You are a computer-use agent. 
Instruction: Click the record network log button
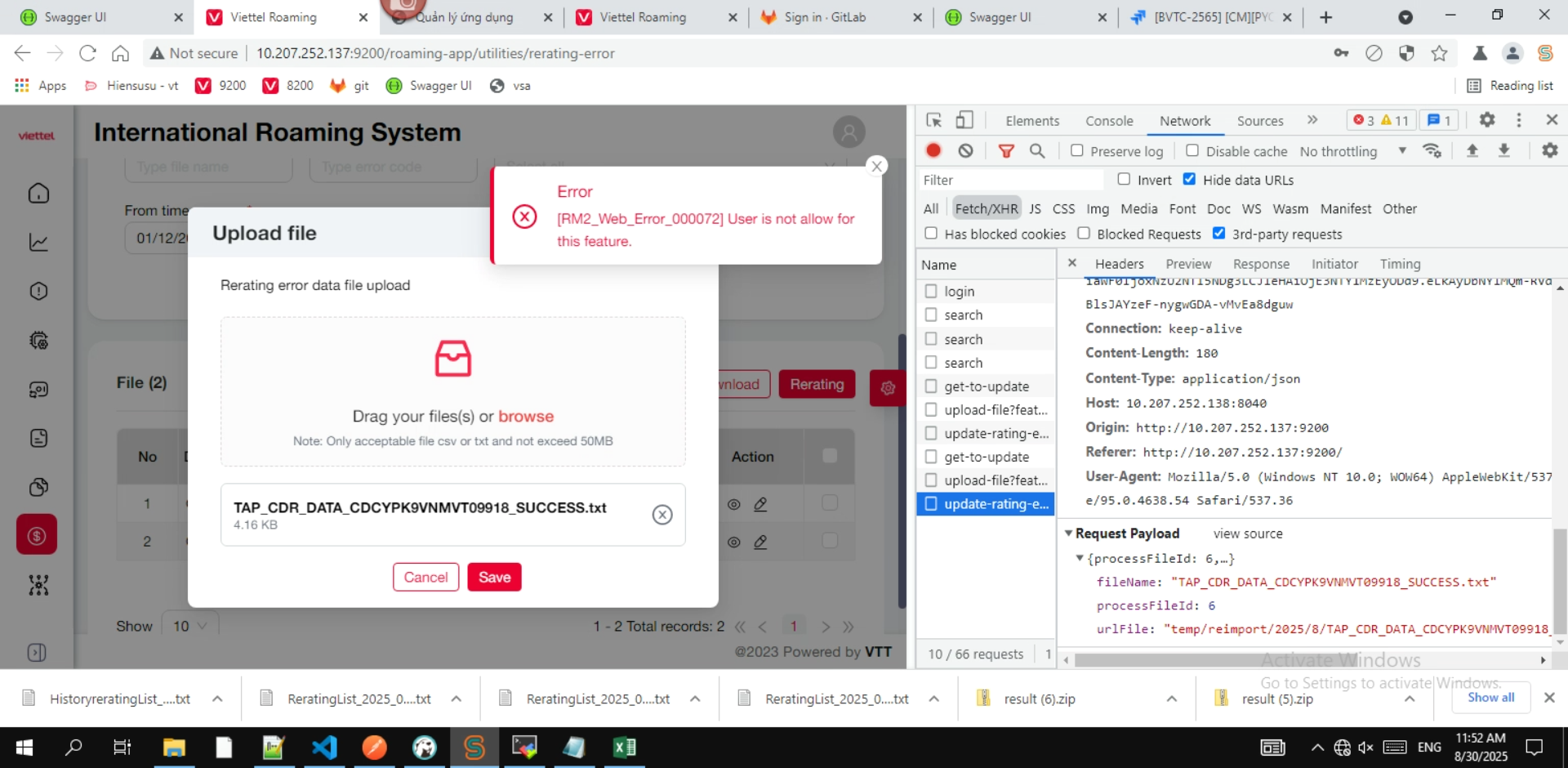click(x=933, y=150)
